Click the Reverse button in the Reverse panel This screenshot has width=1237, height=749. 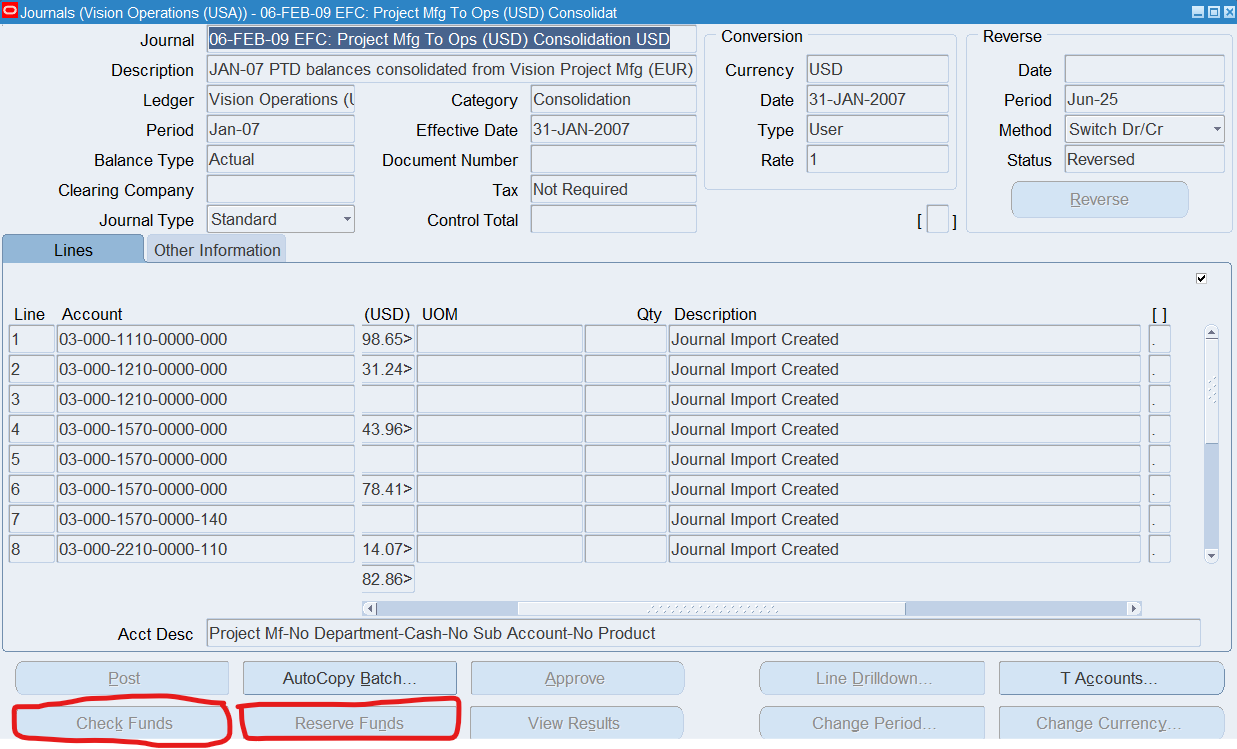(1099, 199)
